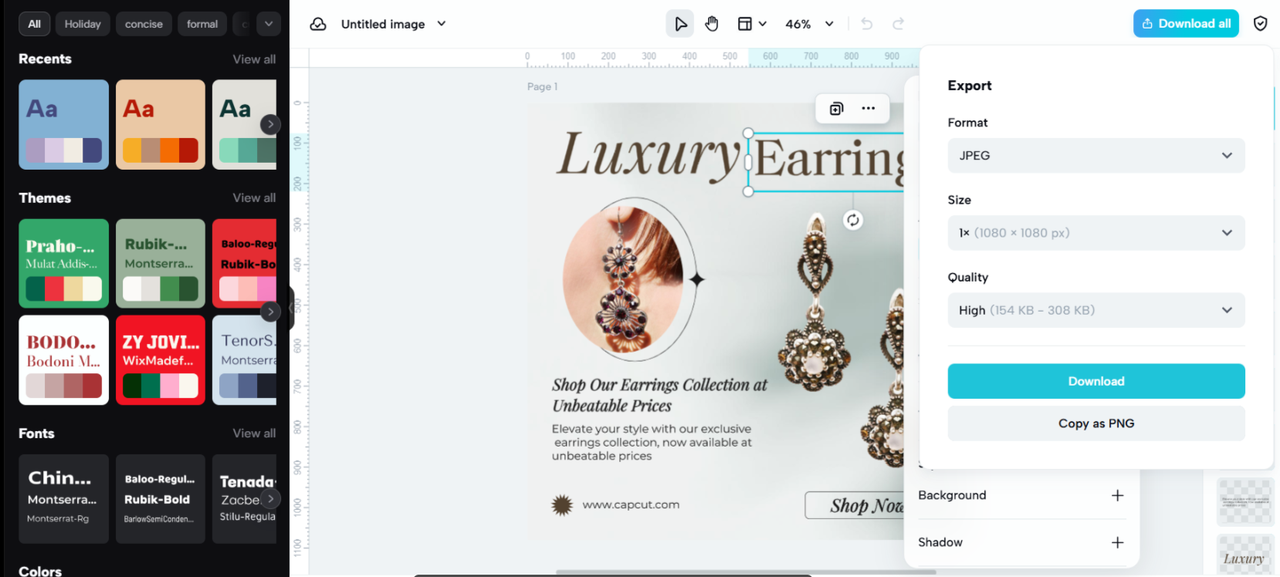Click the redo arrow icon

(898, 24)
